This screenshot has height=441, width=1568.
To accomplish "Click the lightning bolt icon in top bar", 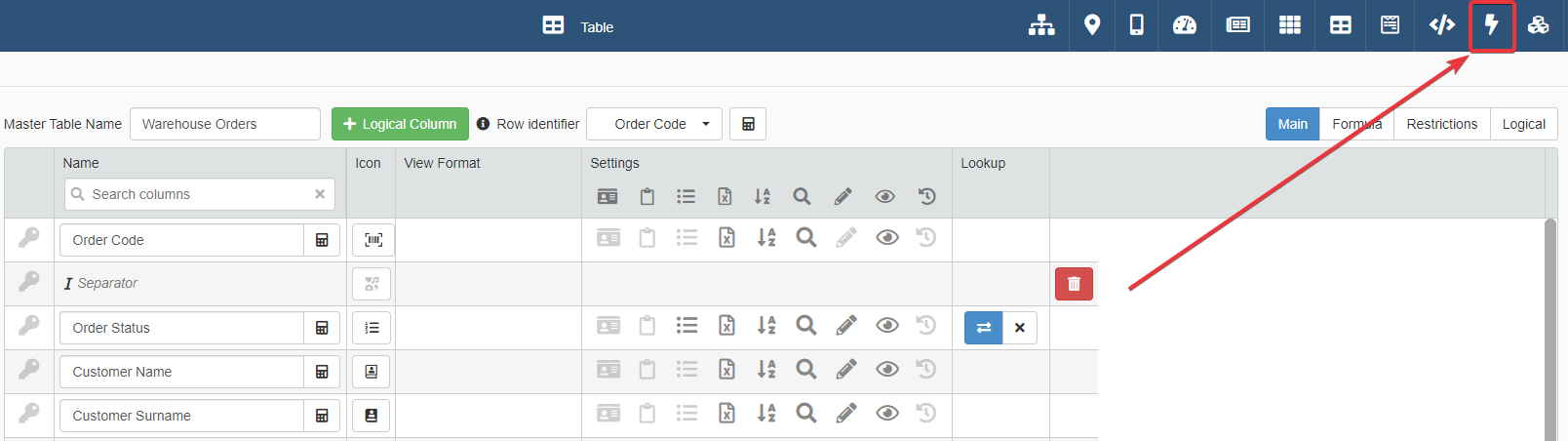I will [x=1491, y=25].
